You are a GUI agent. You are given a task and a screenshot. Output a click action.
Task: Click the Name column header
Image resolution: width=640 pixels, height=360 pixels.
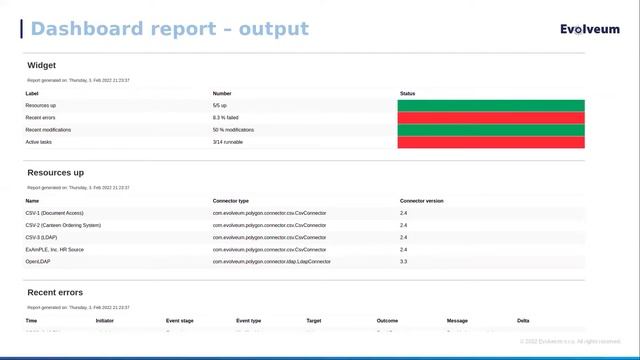(32, 201)
